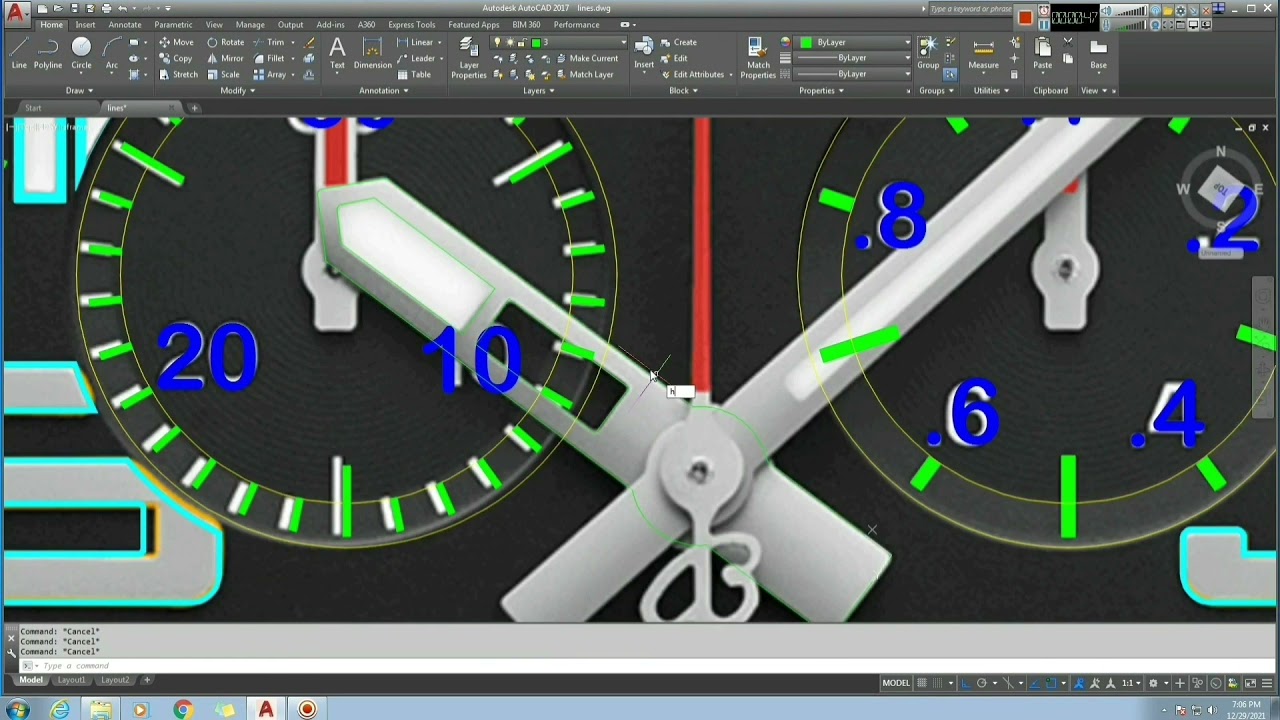Activate the Array command
This screenshot has height=720, width=1280.
[270, 74]
